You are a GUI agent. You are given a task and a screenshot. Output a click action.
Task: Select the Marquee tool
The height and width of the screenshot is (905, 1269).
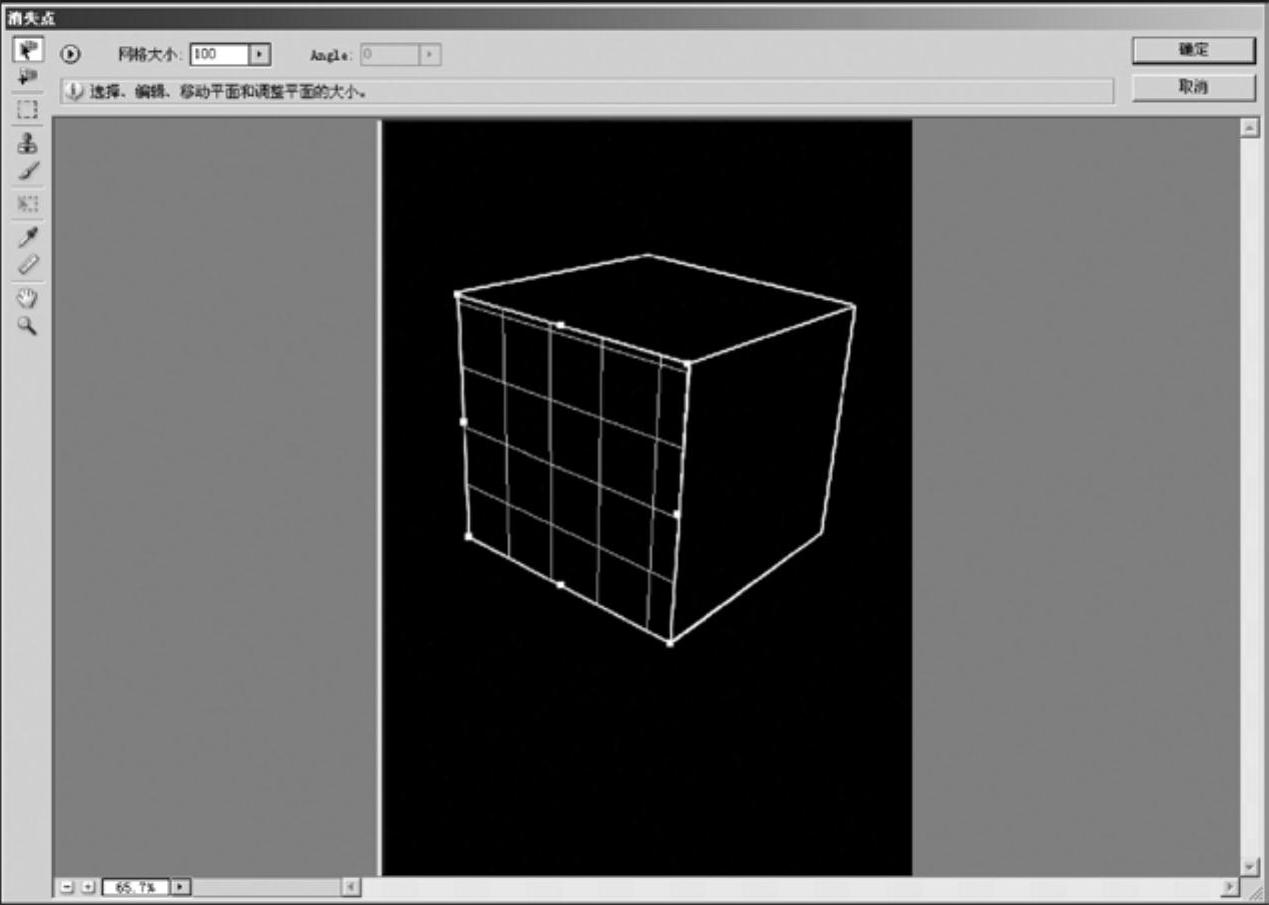pyautogui.click(x=27, y=109)
